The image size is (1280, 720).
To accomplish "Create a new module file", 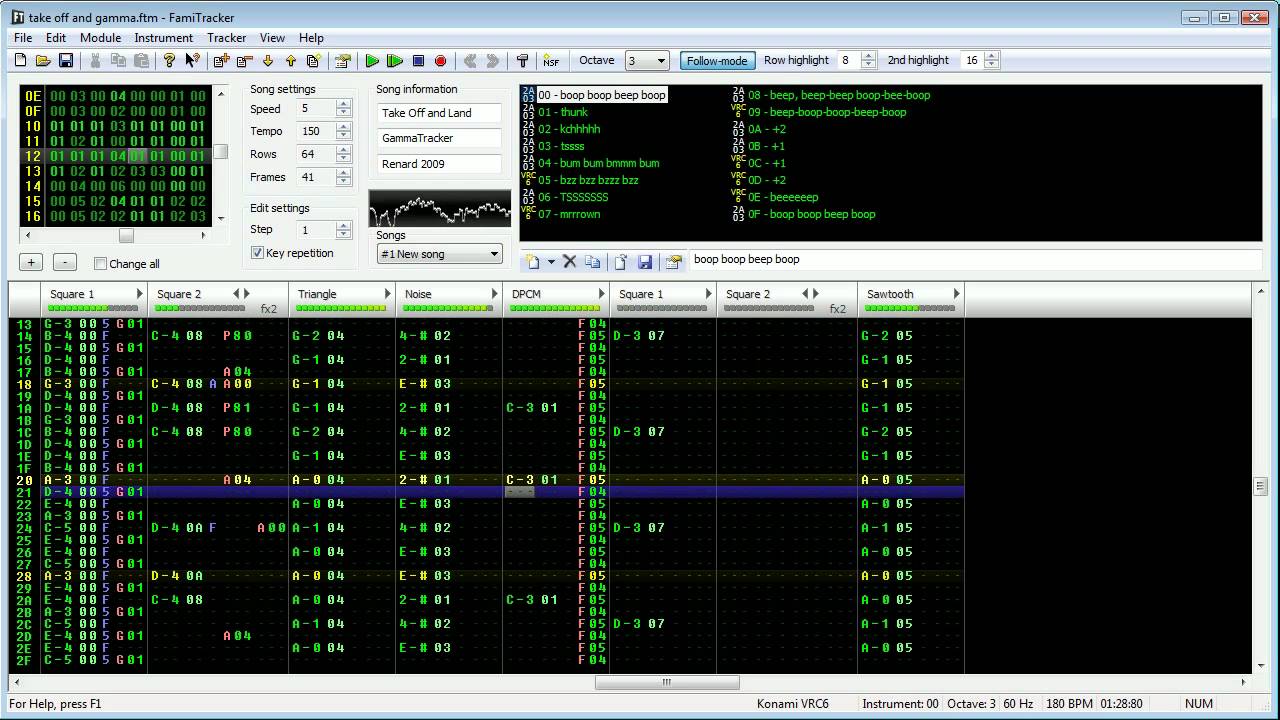I will (x=21, y=61).
